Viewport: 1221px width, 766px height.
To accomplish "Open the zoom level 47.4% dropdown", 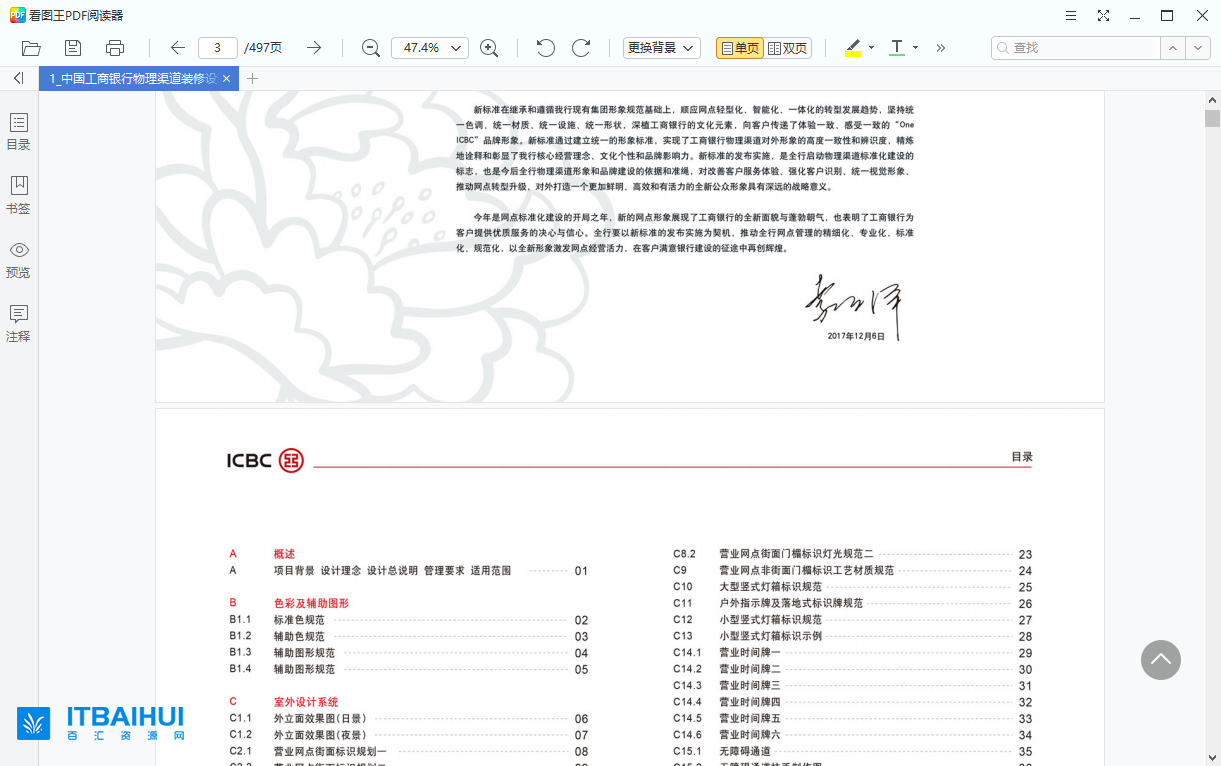I will tap(430, 48).
